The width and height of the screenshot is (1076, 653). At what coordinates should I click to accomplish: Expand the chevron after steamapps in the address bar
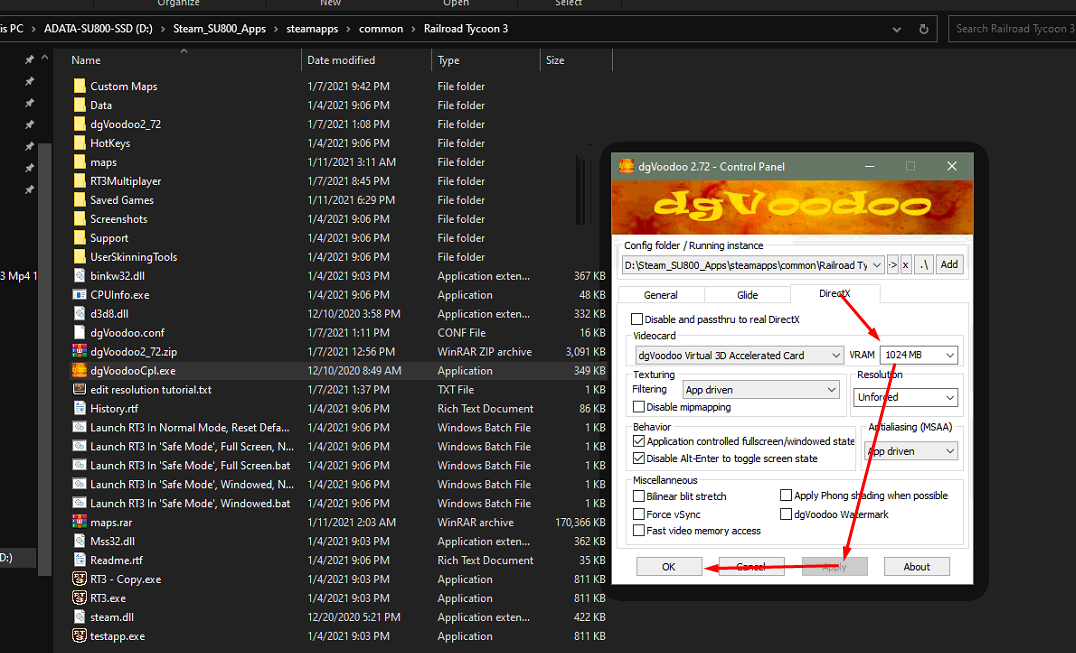point(348,29)
